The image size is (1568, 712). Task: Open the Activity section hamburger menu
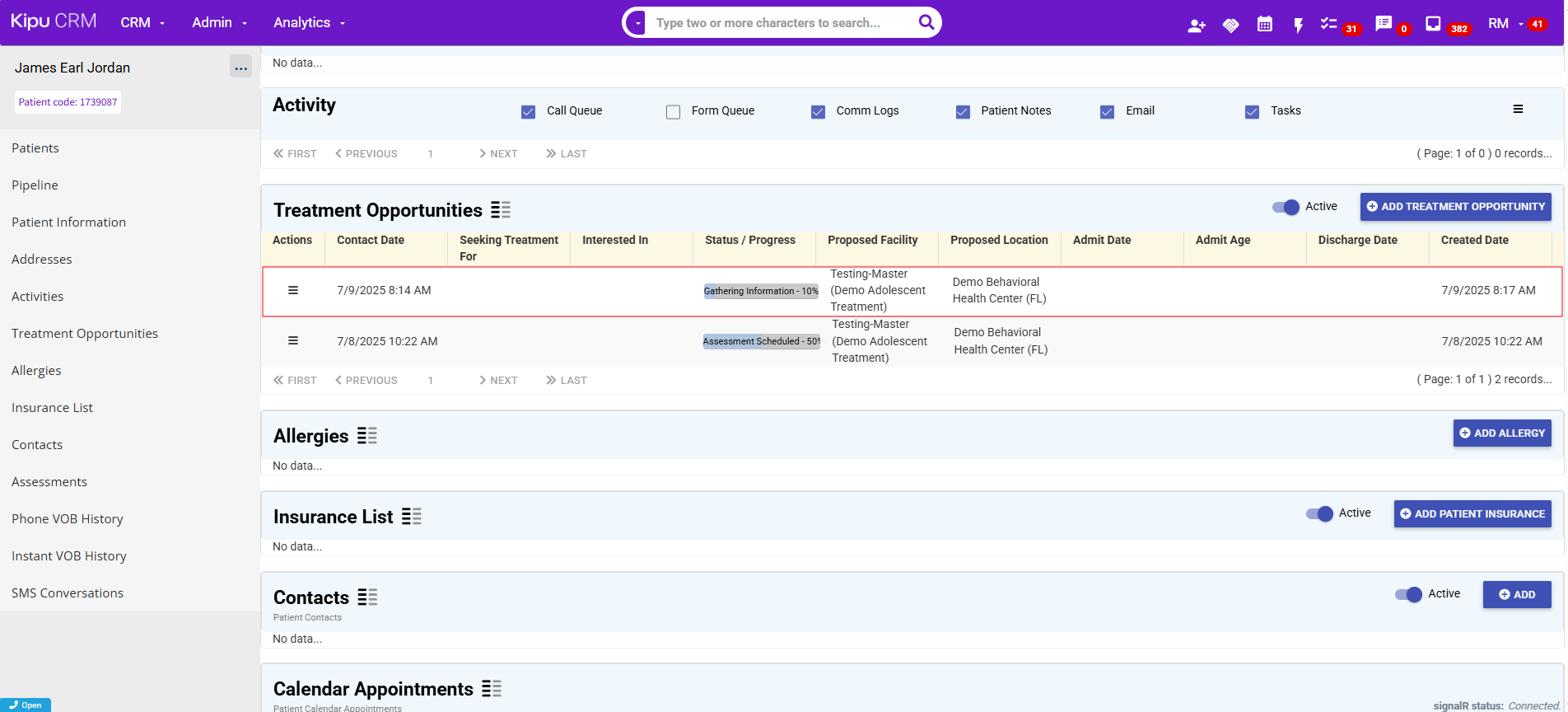click(x=1518, y=110)
